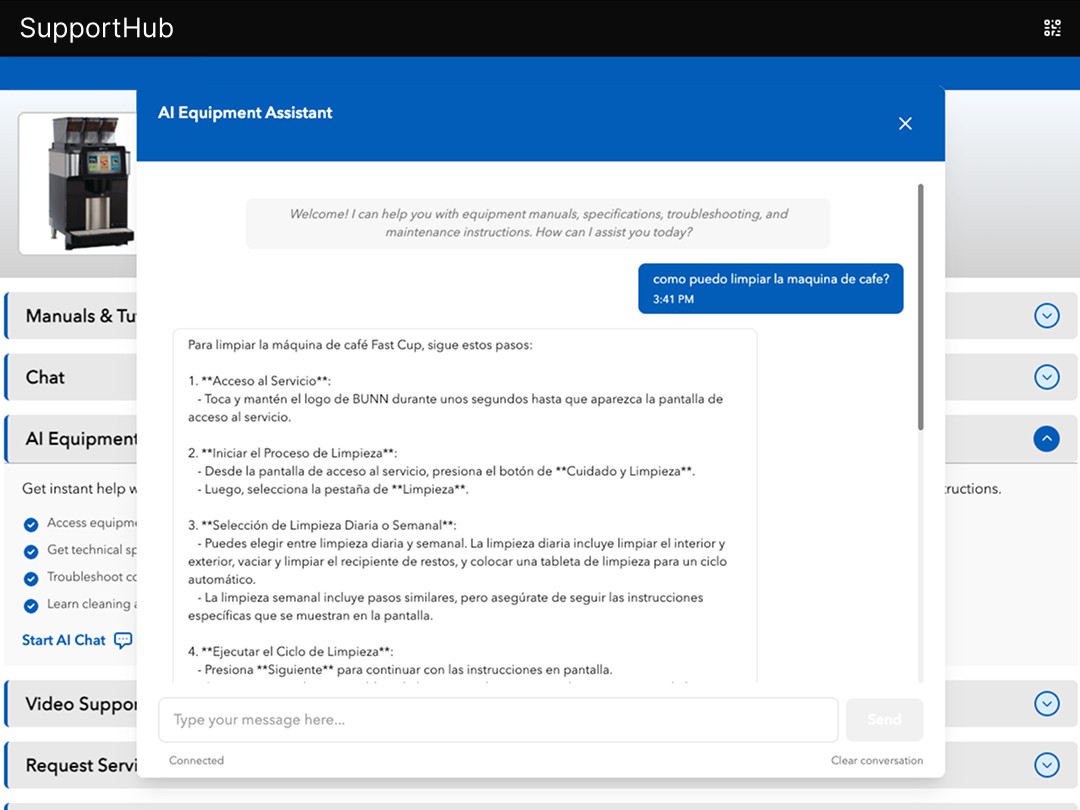Click the checkmark icon next to Learn cleaning
Viewport: 1080px width, 810px height.
(x=31, y=605)
